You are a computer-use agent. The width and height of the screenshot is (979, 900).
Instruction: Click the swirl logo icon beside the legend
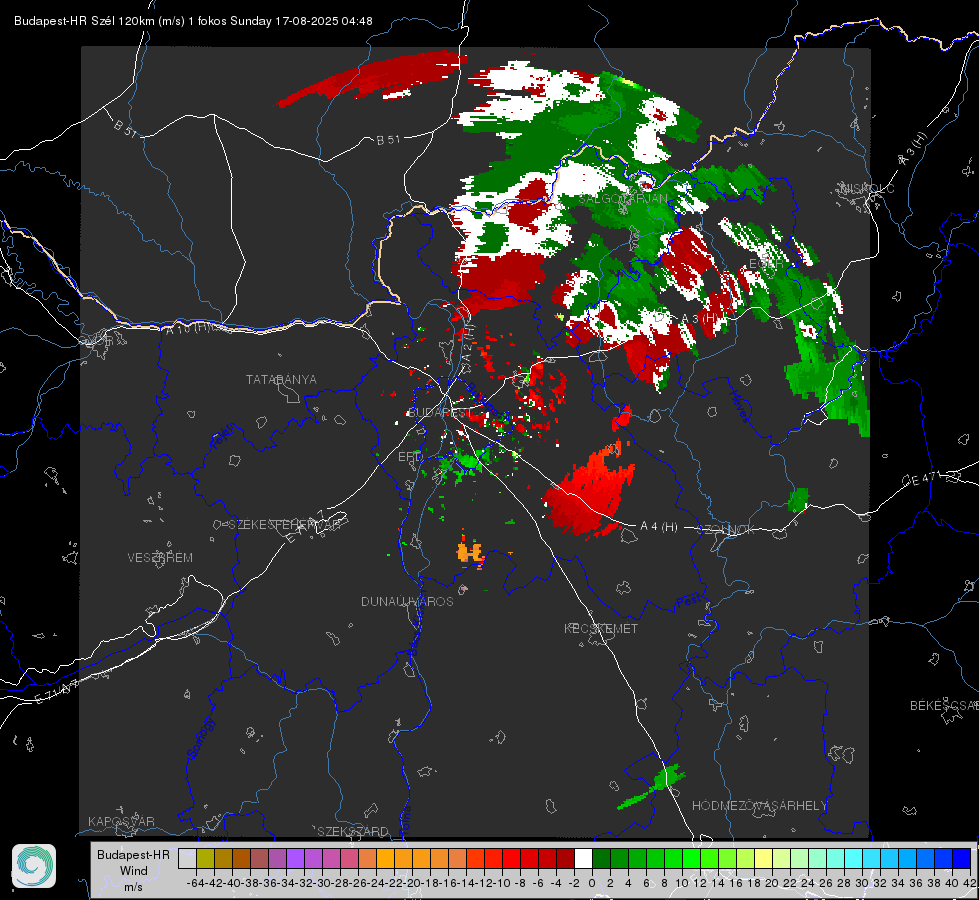coord(34,866)
